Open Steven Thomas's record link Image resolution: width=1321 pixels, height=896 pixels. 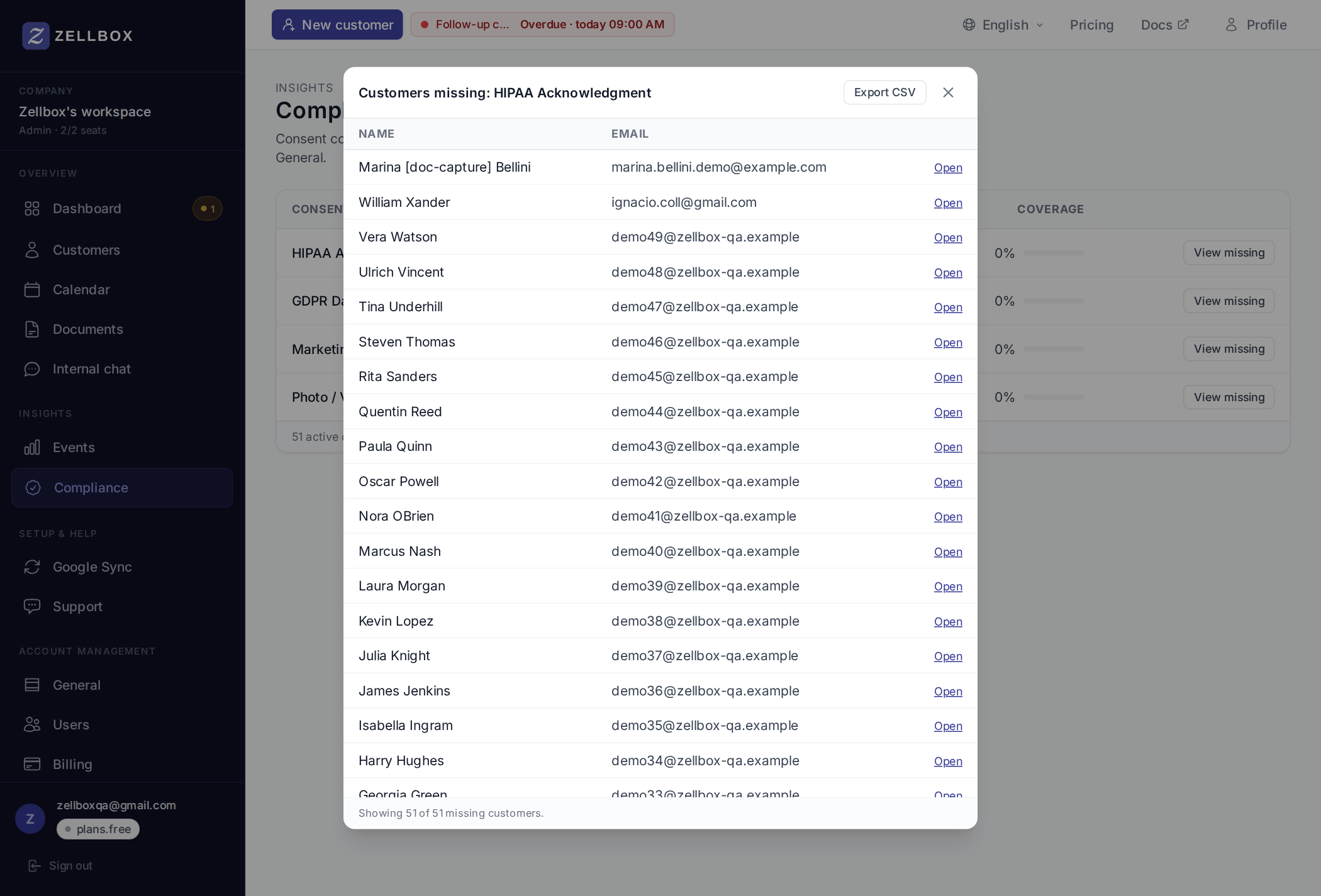click(x=948, y=343)
